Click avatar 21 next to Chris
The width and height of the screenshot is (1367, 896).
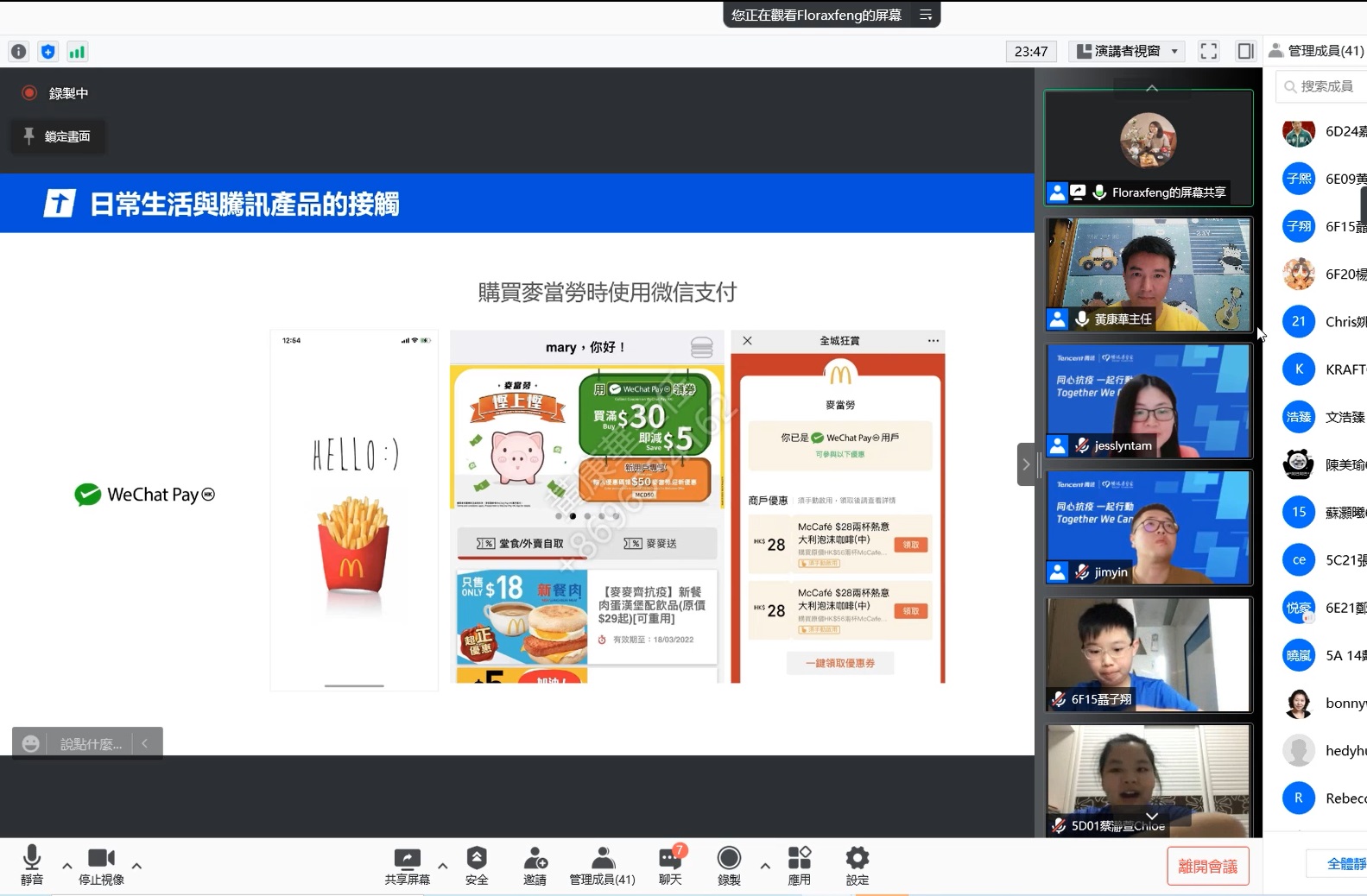pyautogui.click(x=1299, y=322)
